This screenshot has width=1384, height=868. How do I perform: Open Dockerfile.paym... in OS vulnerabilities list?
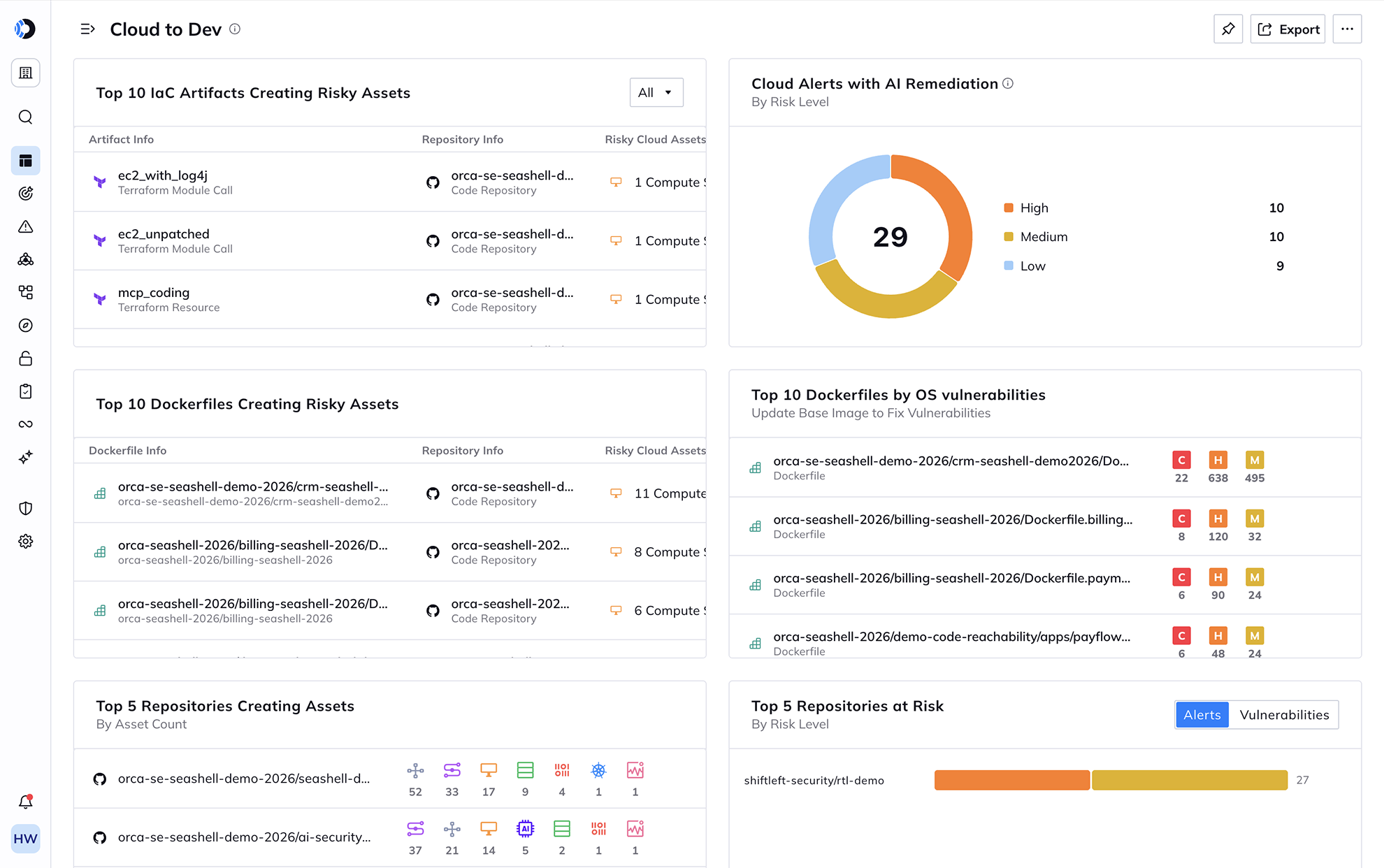951,578
